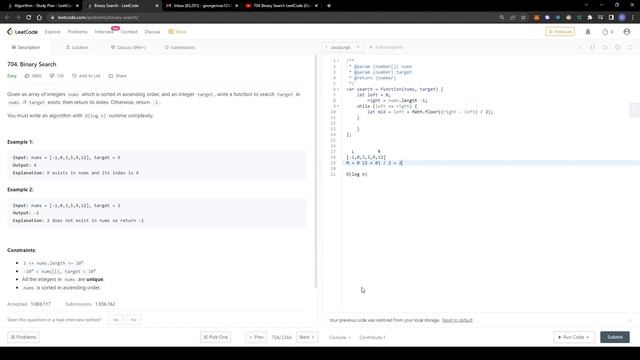The image size is (640, 360).
Task: Click Add to List heart
Action: 86,76
